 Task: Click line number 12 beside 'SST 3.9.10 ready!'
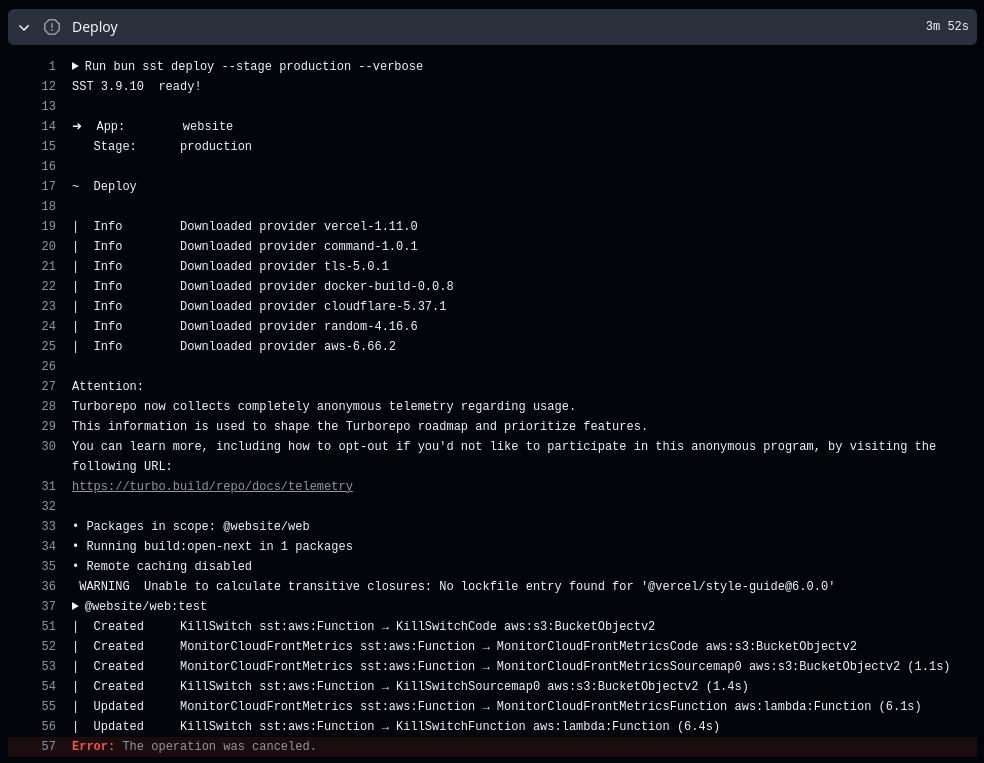(x=48, y=86)
